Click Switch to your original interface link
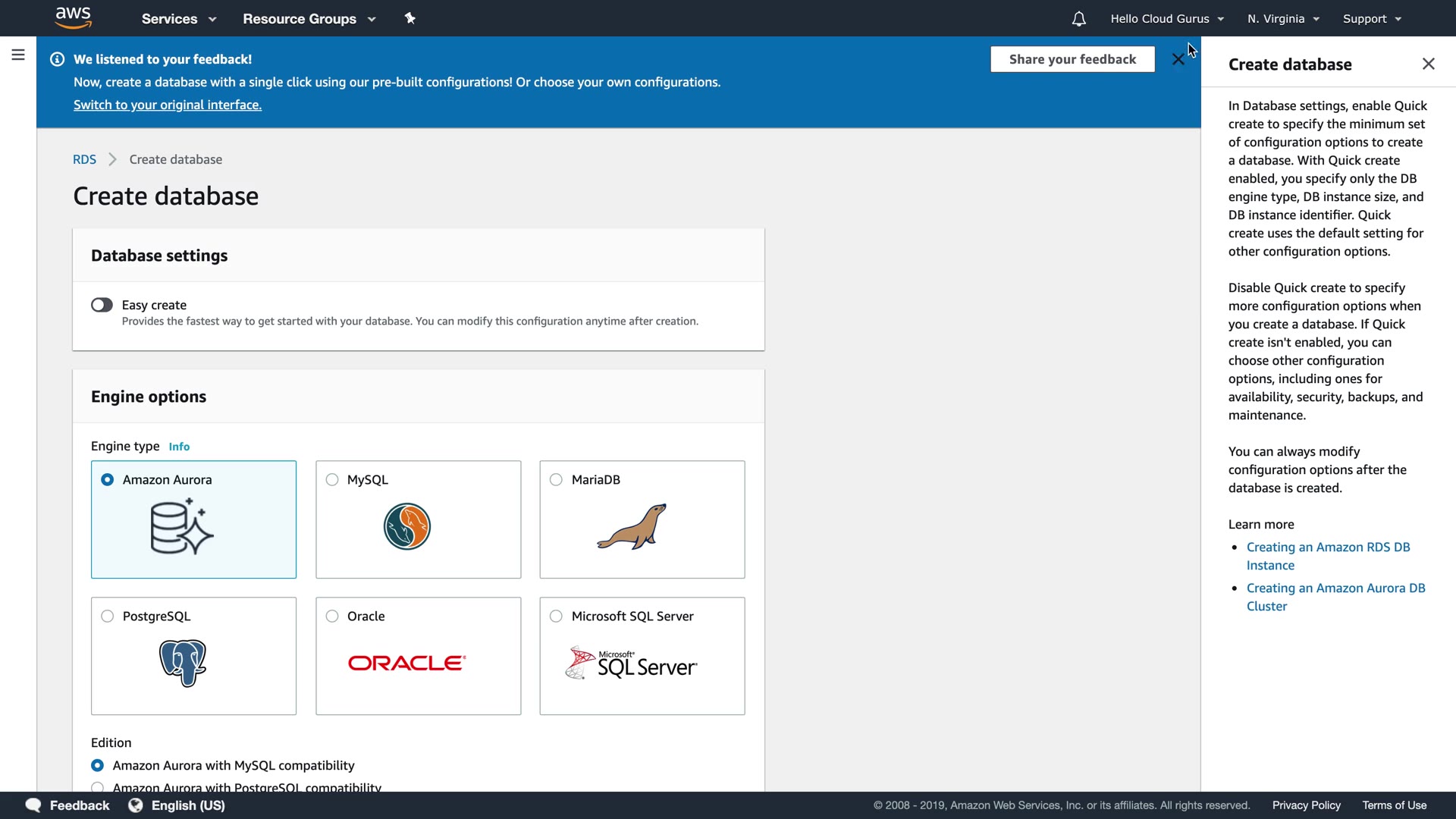 168,105
